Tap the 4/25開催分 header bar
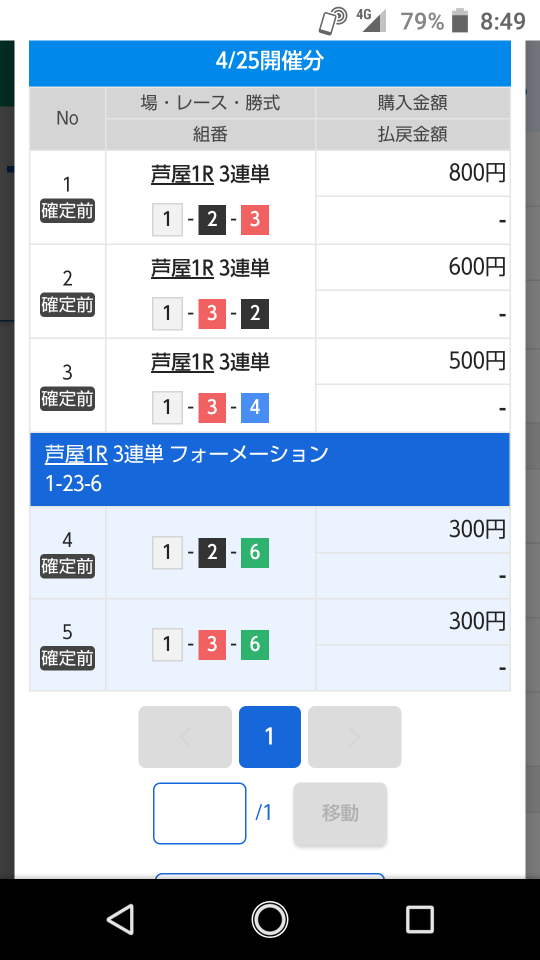 point(269,61)
